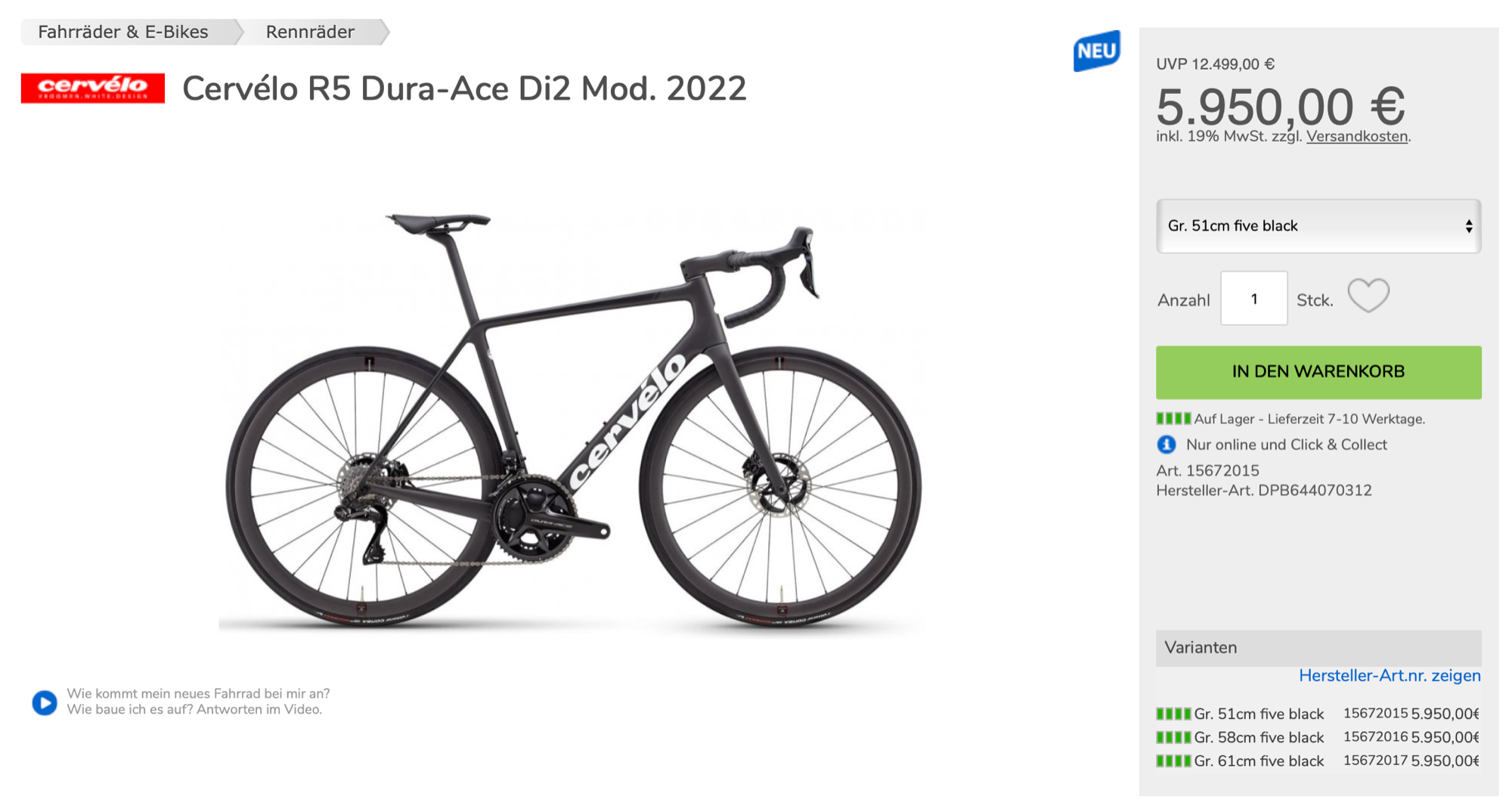The image size is (1512, 812).
Task: Select the Gr. 51cm five black variant
Action: coord(1259,714)
